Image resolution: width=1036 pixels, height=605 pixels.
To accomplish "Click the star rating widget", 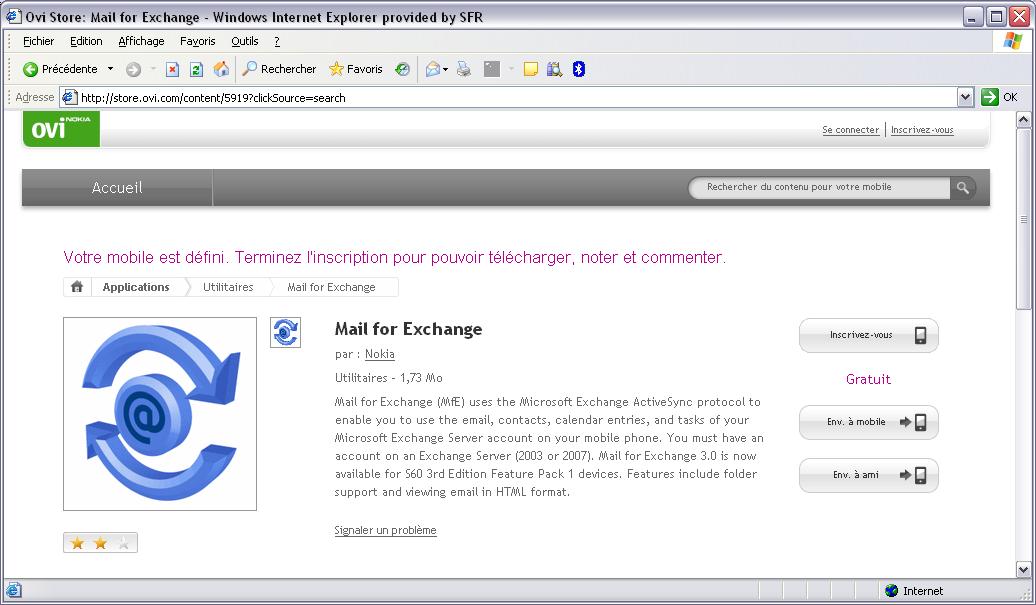I will (x=100, y=543).
